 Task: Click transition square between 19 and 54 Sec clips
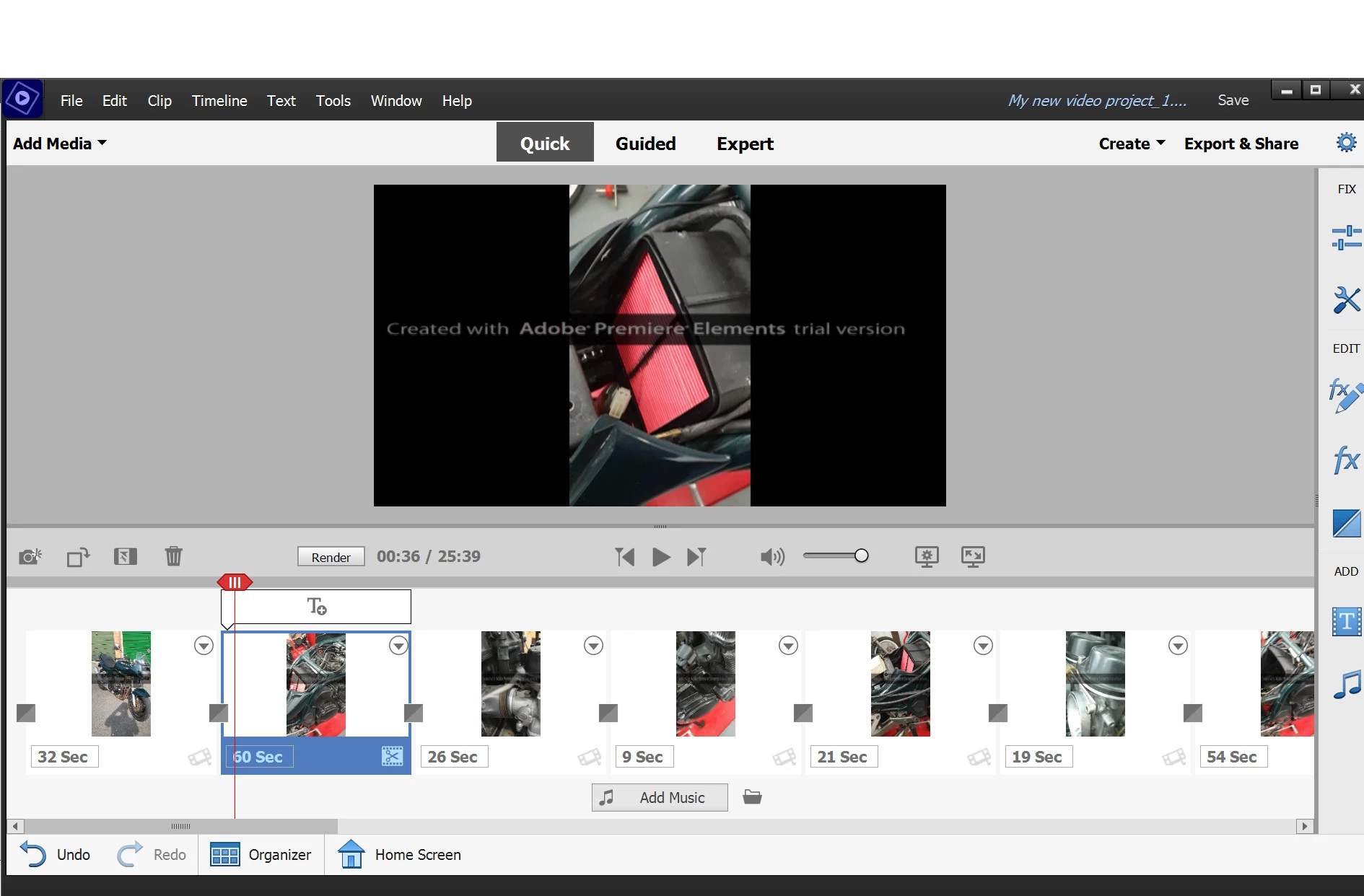[1193, 713]
